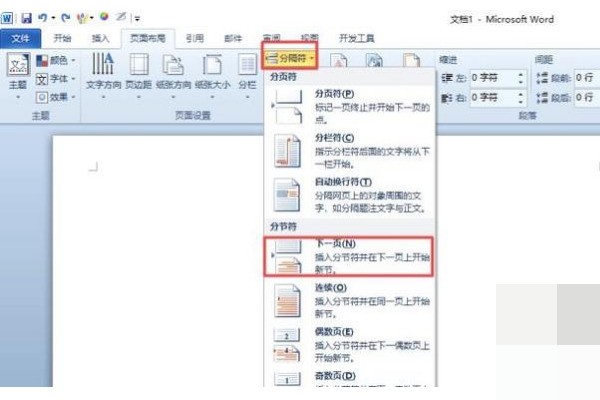Click the left indent 左 value field
The width and height of the screenshot is (600, 400).
click(493, 78)
